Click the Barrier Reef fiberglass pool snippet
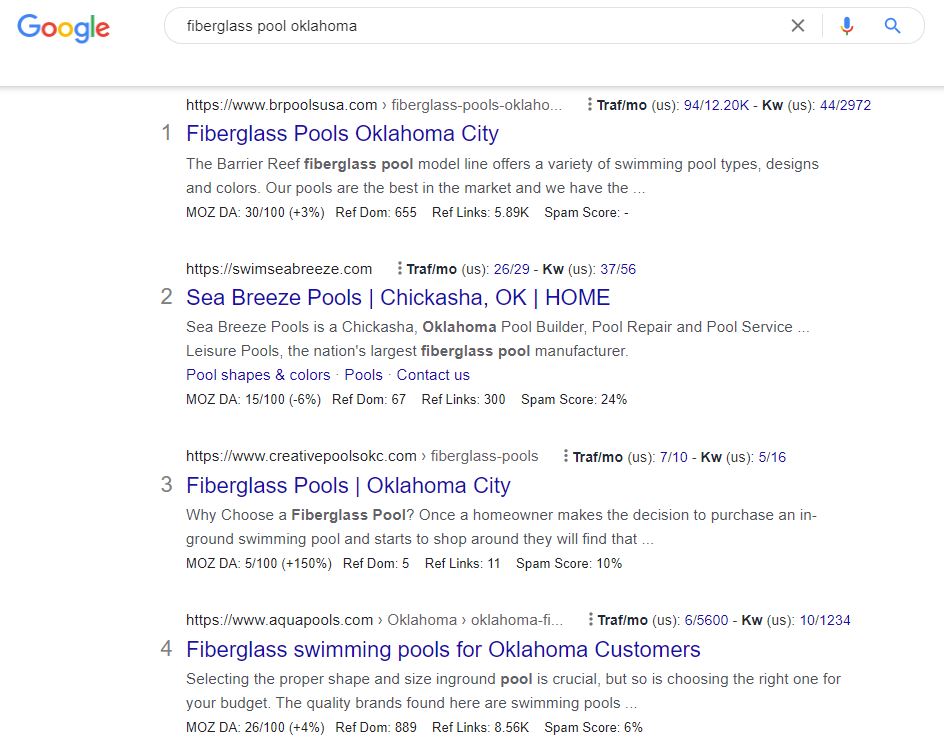944x738 pixels. tap(502, 176)
